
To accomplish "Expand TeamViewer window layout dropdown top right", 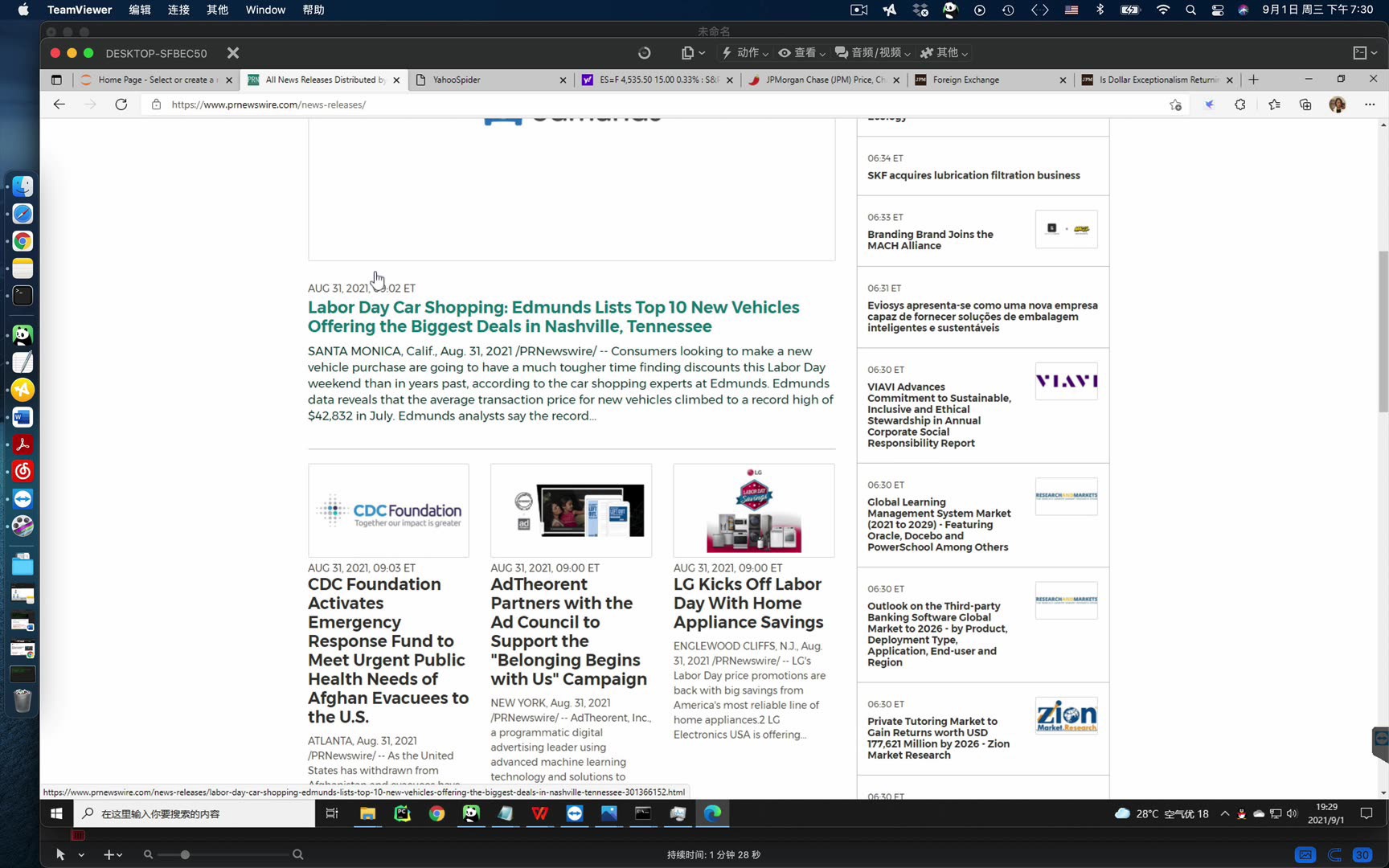I will coord(1365,53).
